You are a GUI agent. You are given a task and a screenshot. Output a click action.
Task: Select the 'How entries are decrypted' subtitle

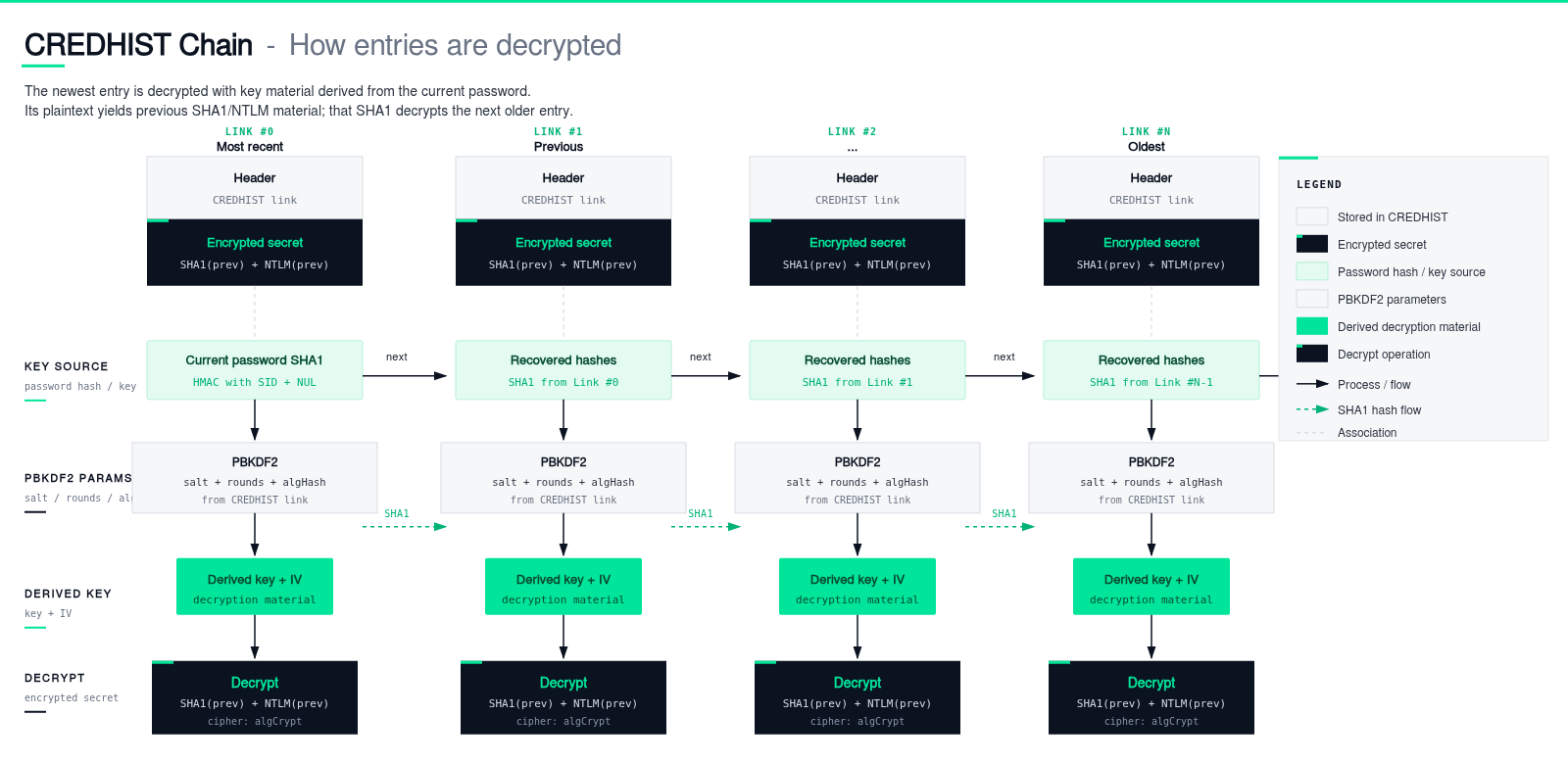[455, 45]
